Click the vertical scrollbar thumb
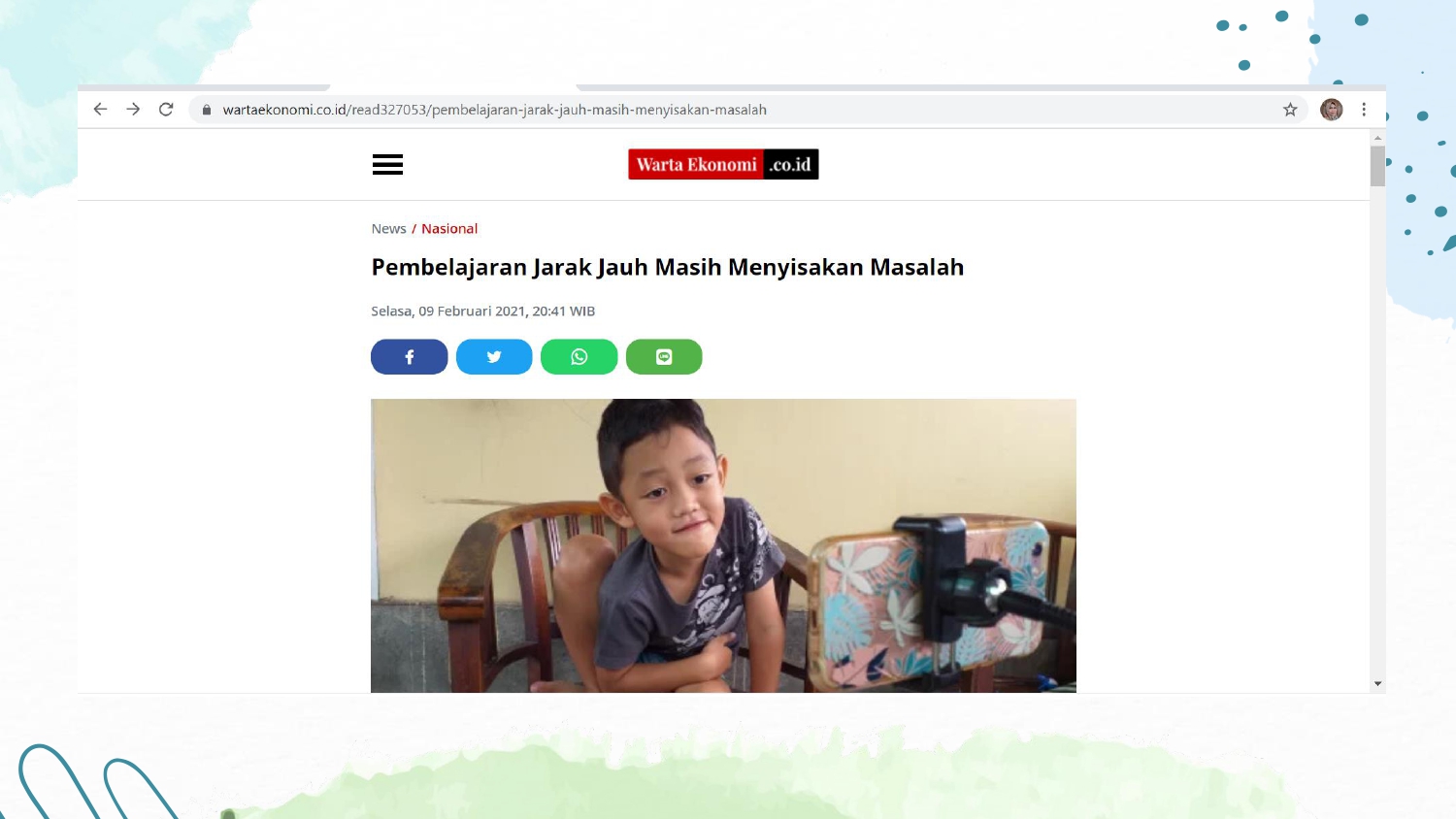This screenshot has width=1456, height=819. [1377, 166]
